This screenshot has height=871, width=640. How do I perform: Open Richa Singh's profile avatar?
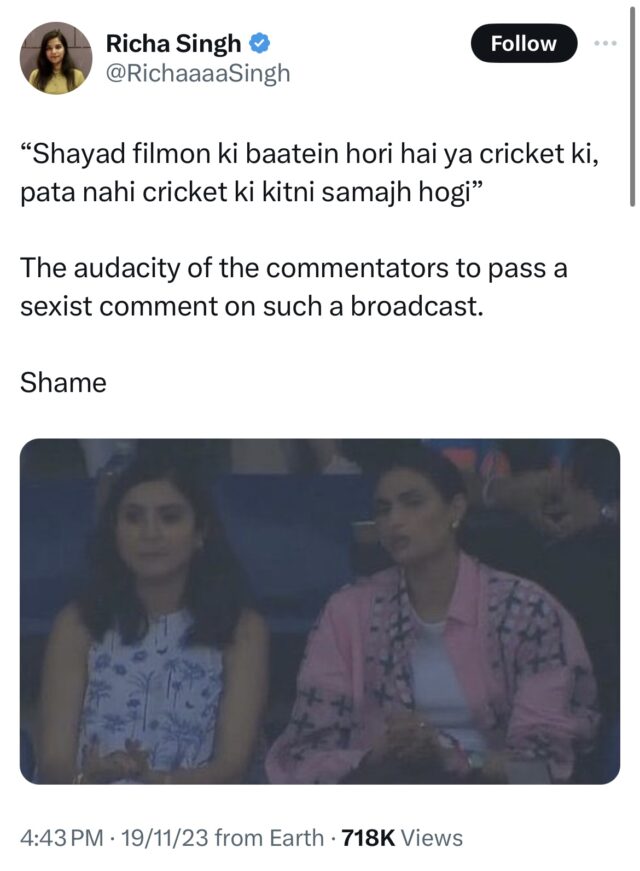(x=56, y=58)
